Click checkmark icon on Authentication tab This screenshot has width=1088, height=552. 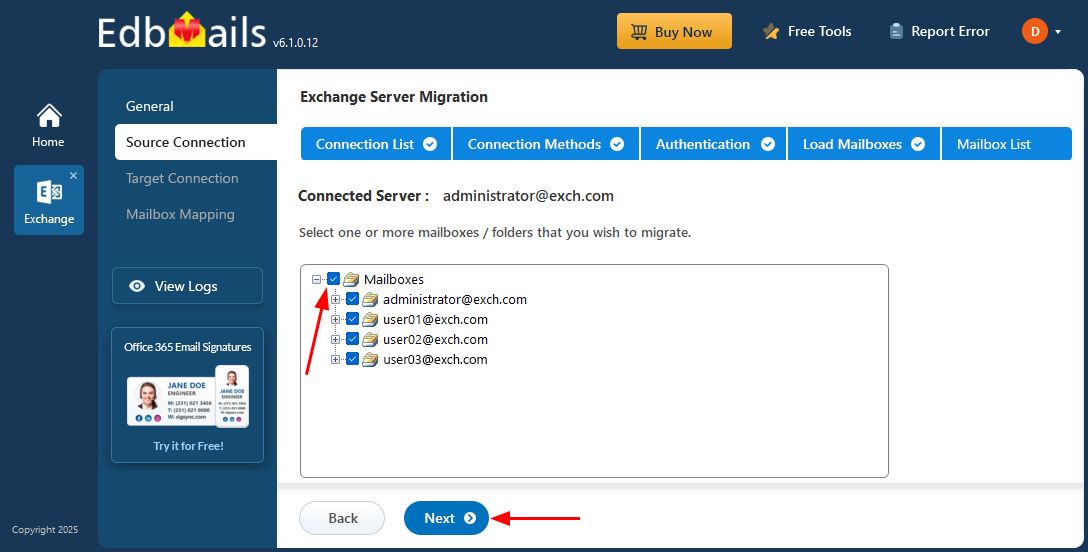point(767,144)
